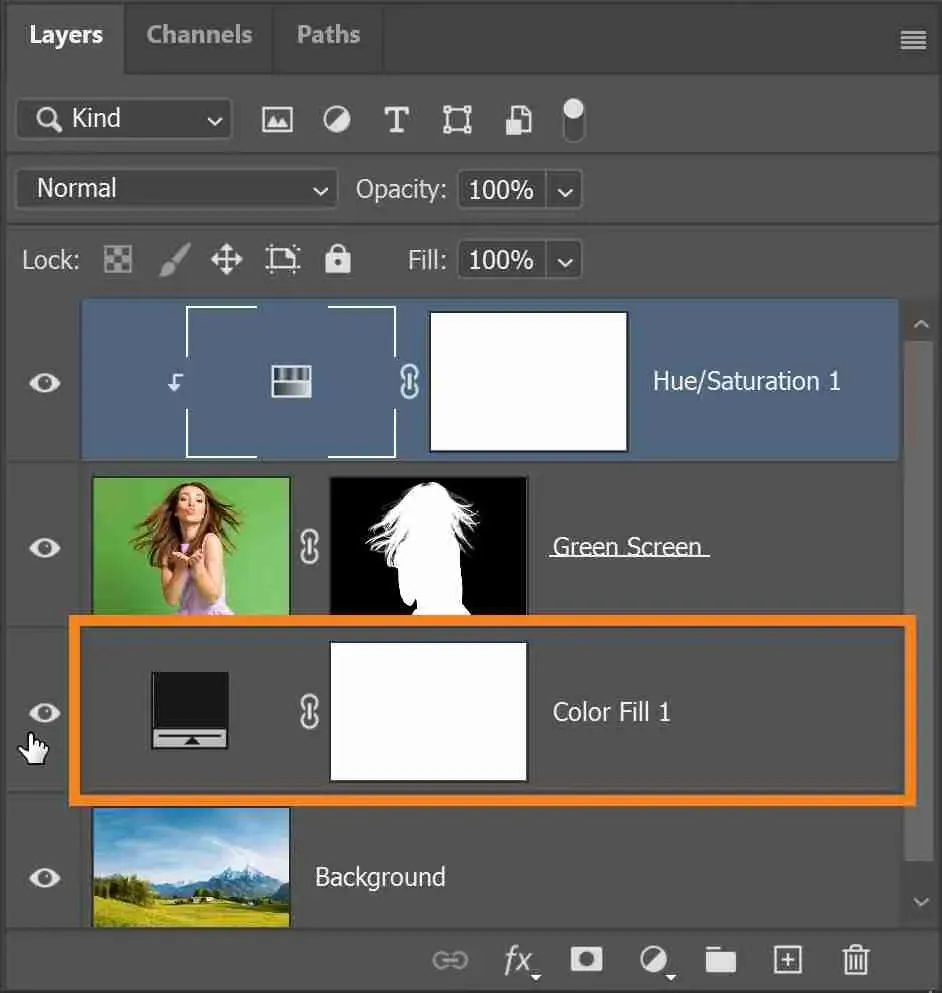Add a layer mask from bottom bar

click(586, 960)
